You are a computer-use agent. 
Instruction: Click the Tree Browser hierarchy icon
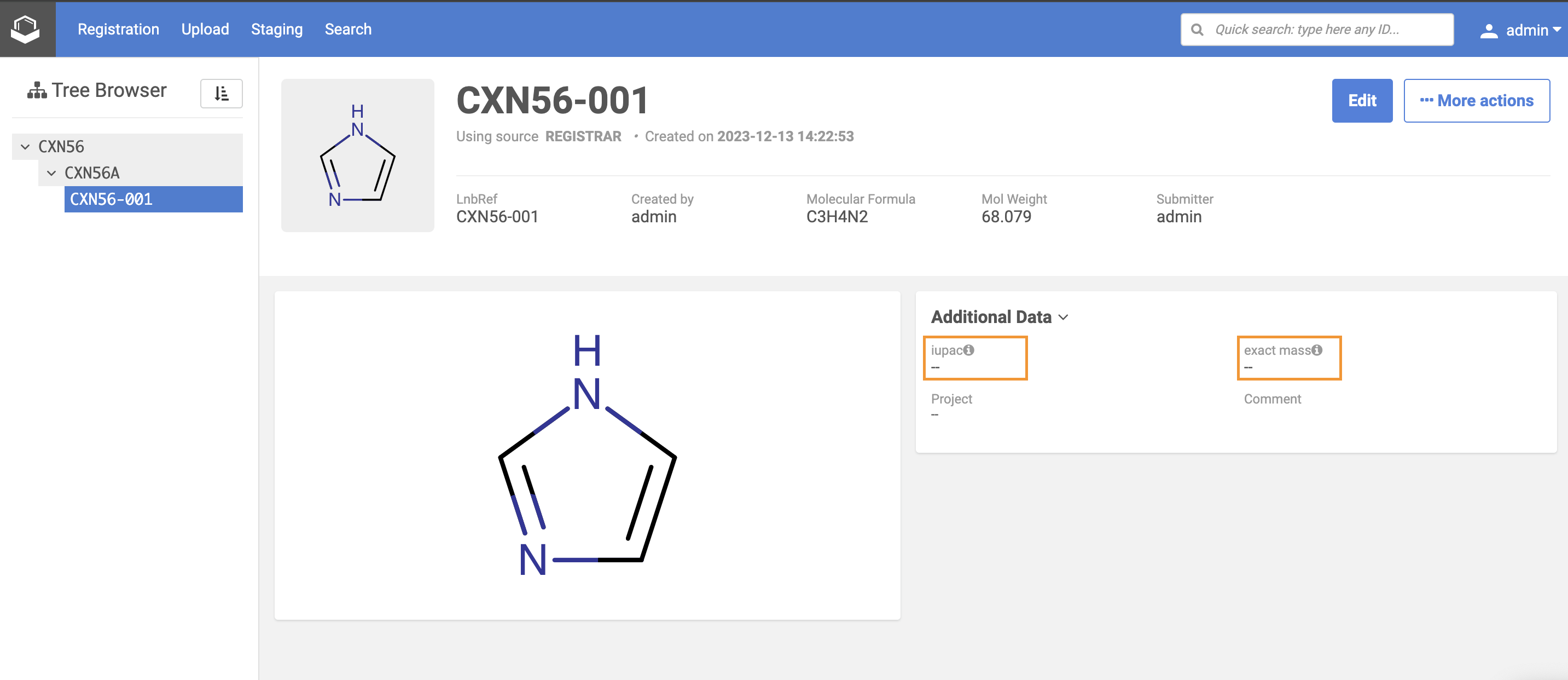pyautogui.click(x=37, y=90)
